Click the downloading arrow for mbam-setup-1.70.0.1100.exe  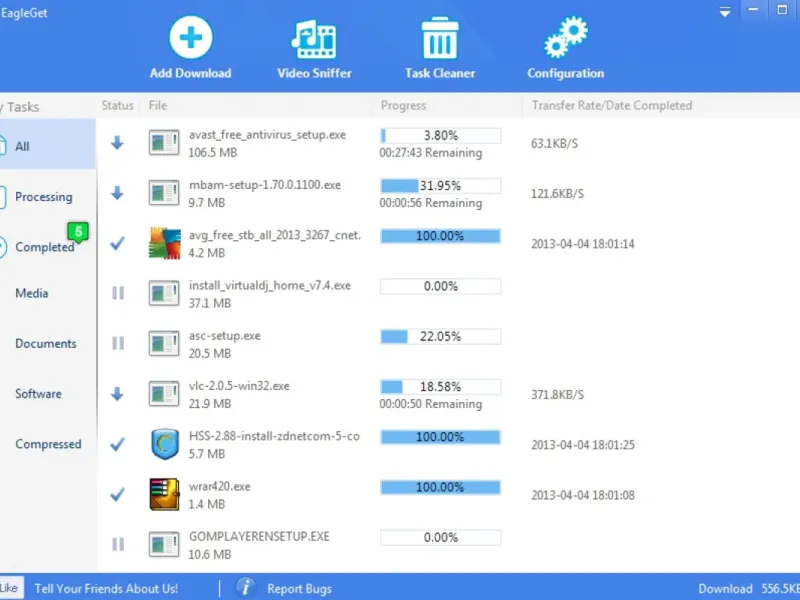click(117, 193)
